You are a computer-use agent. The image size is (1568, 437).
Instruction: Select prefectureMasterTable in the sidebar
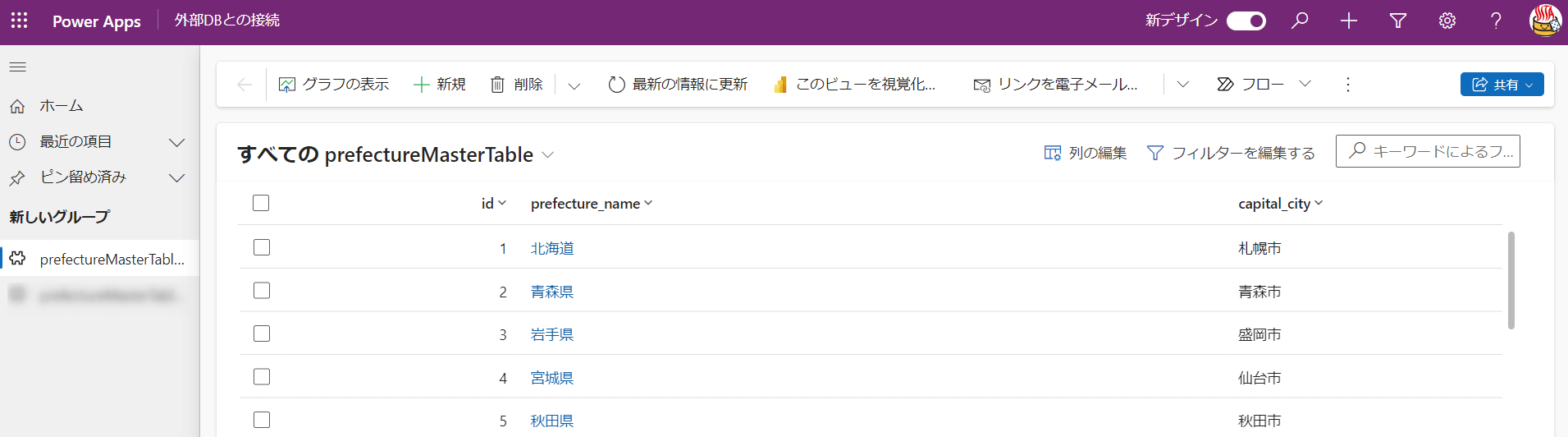[x=112, y=260]
